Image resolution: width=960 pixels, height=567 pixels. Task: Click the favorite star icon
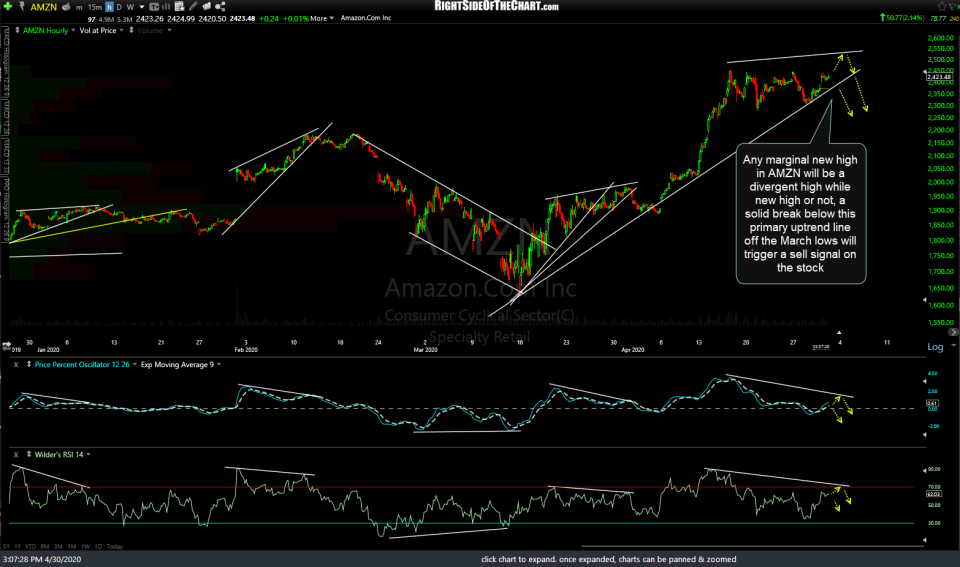(x=942, y=6)
